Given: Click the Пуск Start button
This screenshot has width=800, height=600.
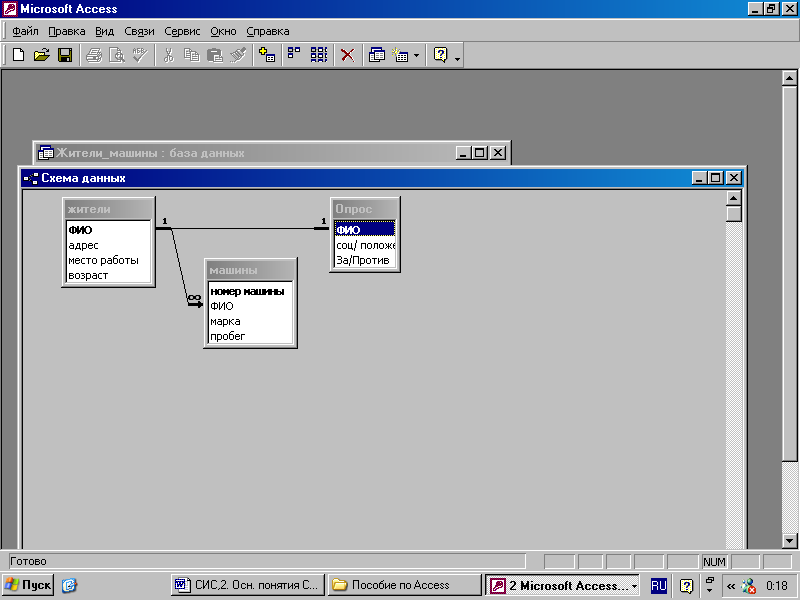Looking at the screenshot, I should point(28,585).
